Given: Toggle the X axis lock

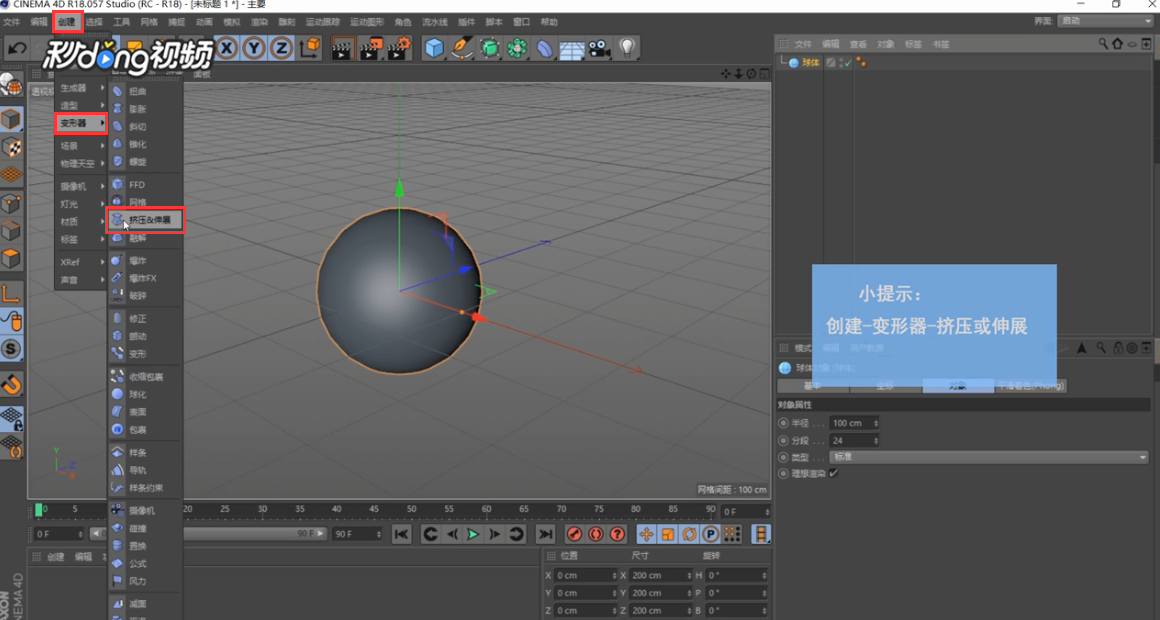Looking at the screenshot, I should [226, 49].
